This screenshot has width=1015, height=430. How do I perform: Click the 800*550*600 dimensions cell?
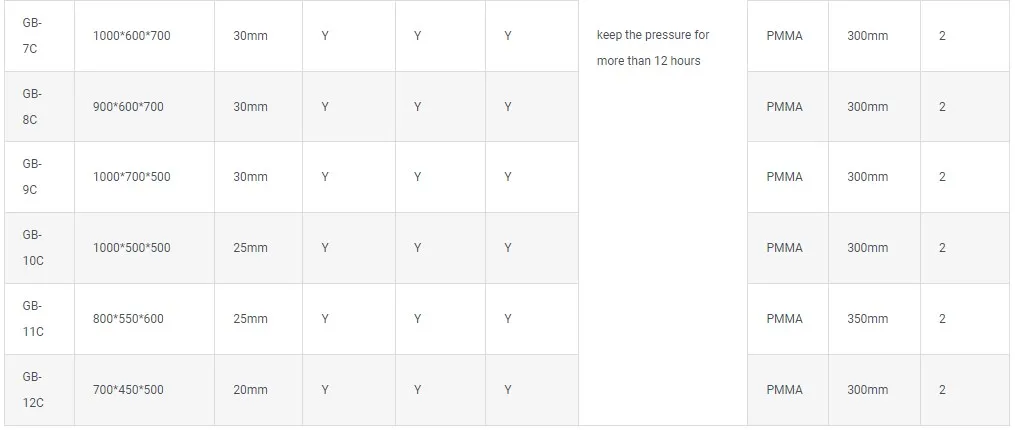[x=127, y=319]
